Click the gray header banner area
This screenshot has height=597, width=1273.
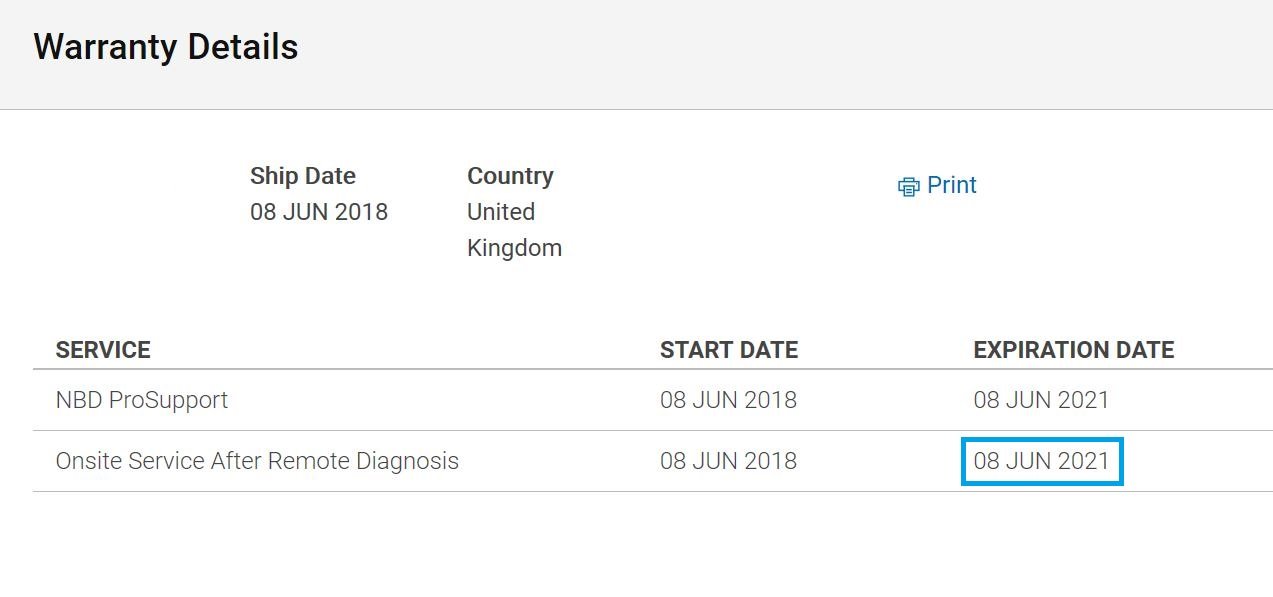(636, 54)
